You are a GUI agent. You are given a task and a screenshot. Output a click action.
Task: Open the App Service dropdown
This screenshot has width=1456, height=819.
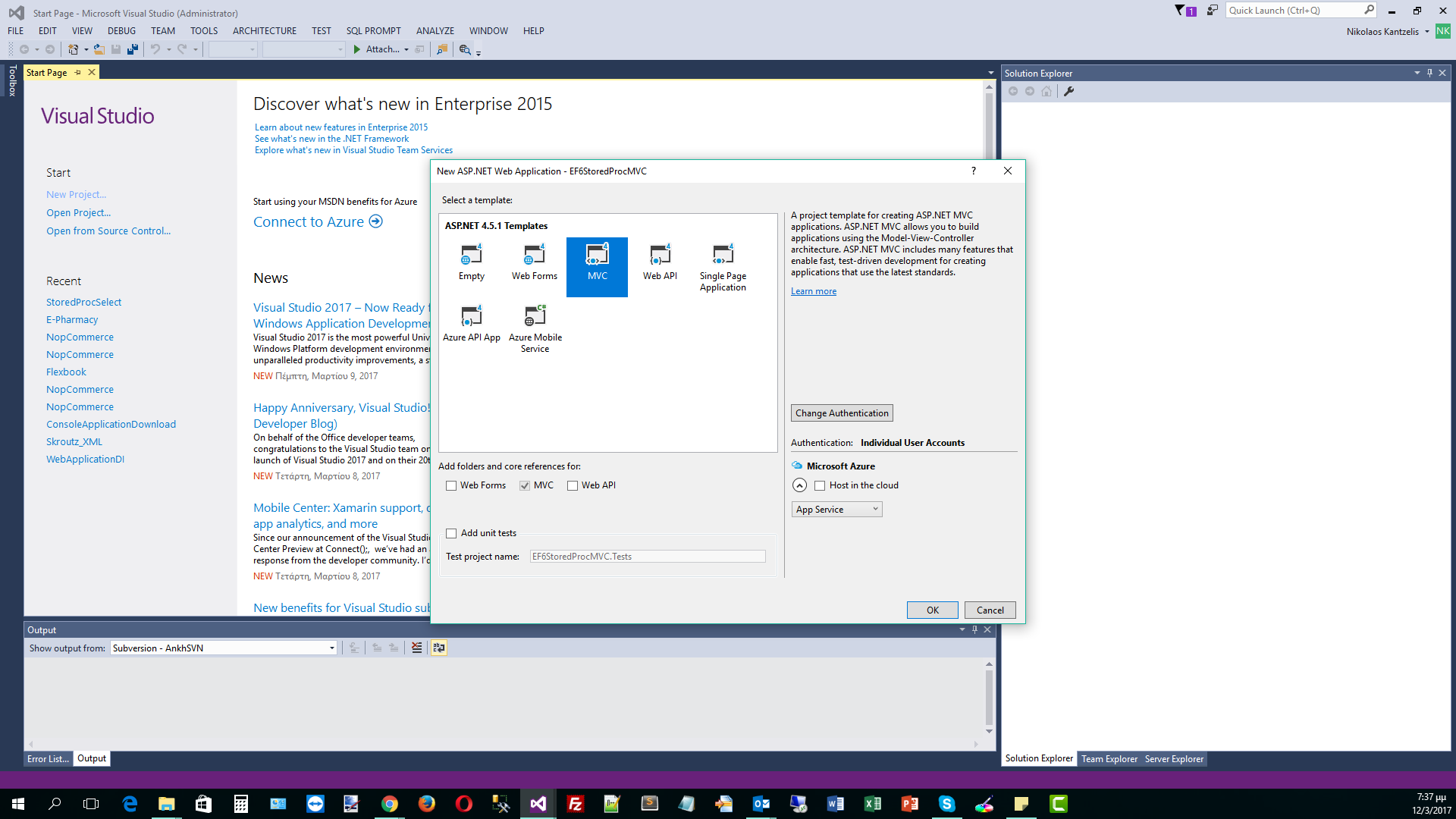click(x=836, y=510)
